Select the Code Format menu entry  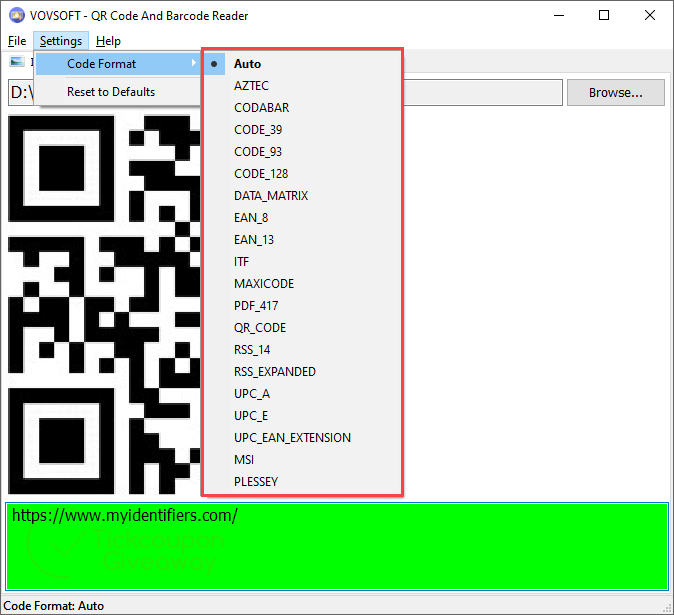pos(117,64)
